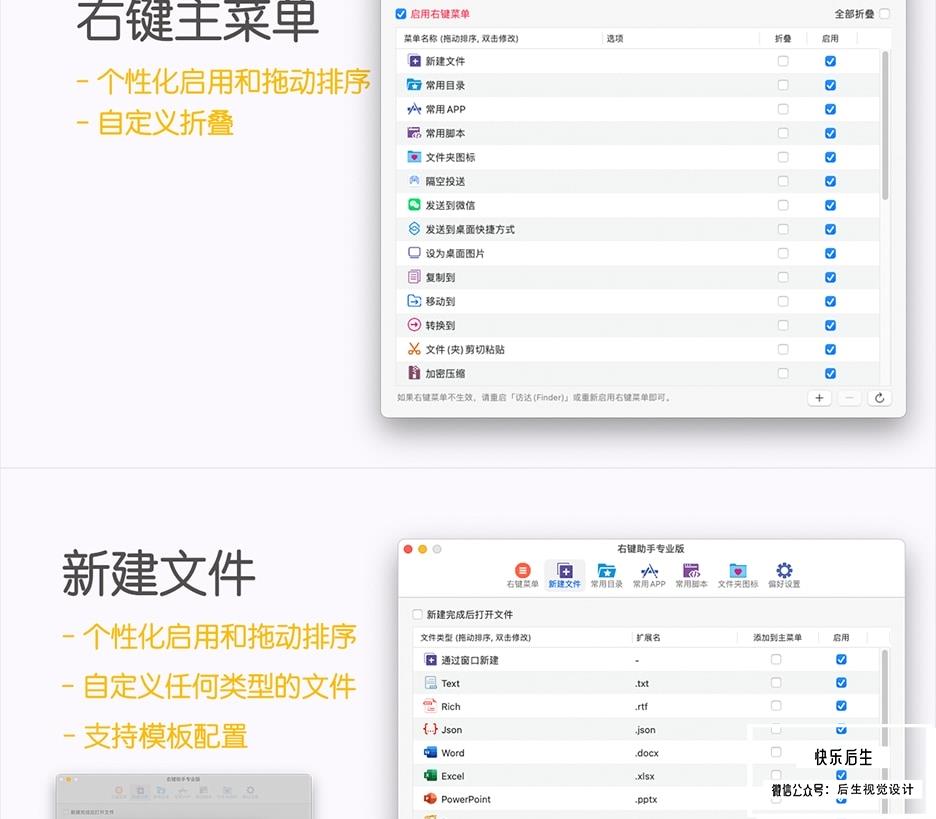This screenshot has width=936, height=819.
Task: Click the 文件夹图标 row icon
Action: [414, 156]
